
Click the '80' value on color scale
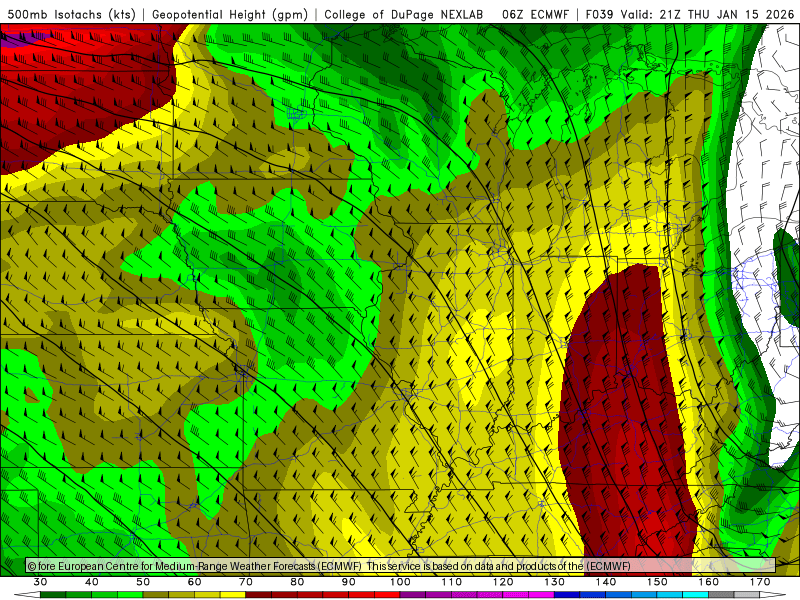click(x=297, y=582)
